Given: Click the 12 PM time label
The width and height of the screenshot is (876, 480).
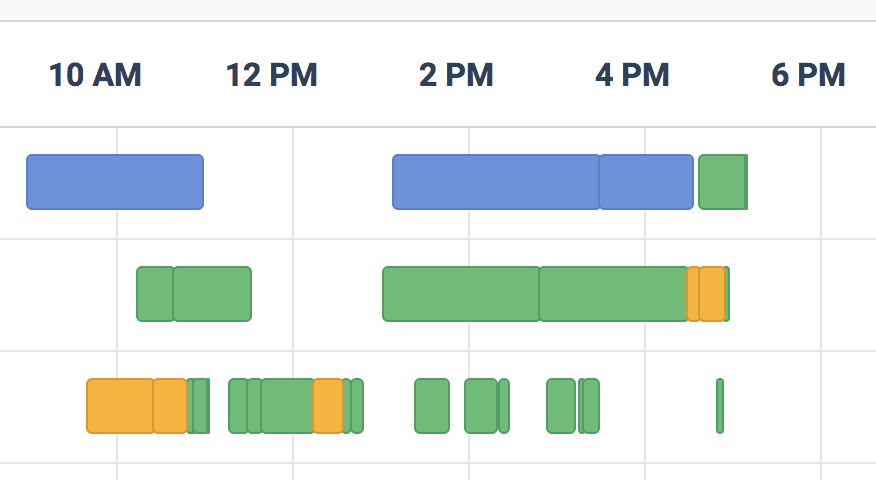Looking at the screenshot, I should coord(271,75).
